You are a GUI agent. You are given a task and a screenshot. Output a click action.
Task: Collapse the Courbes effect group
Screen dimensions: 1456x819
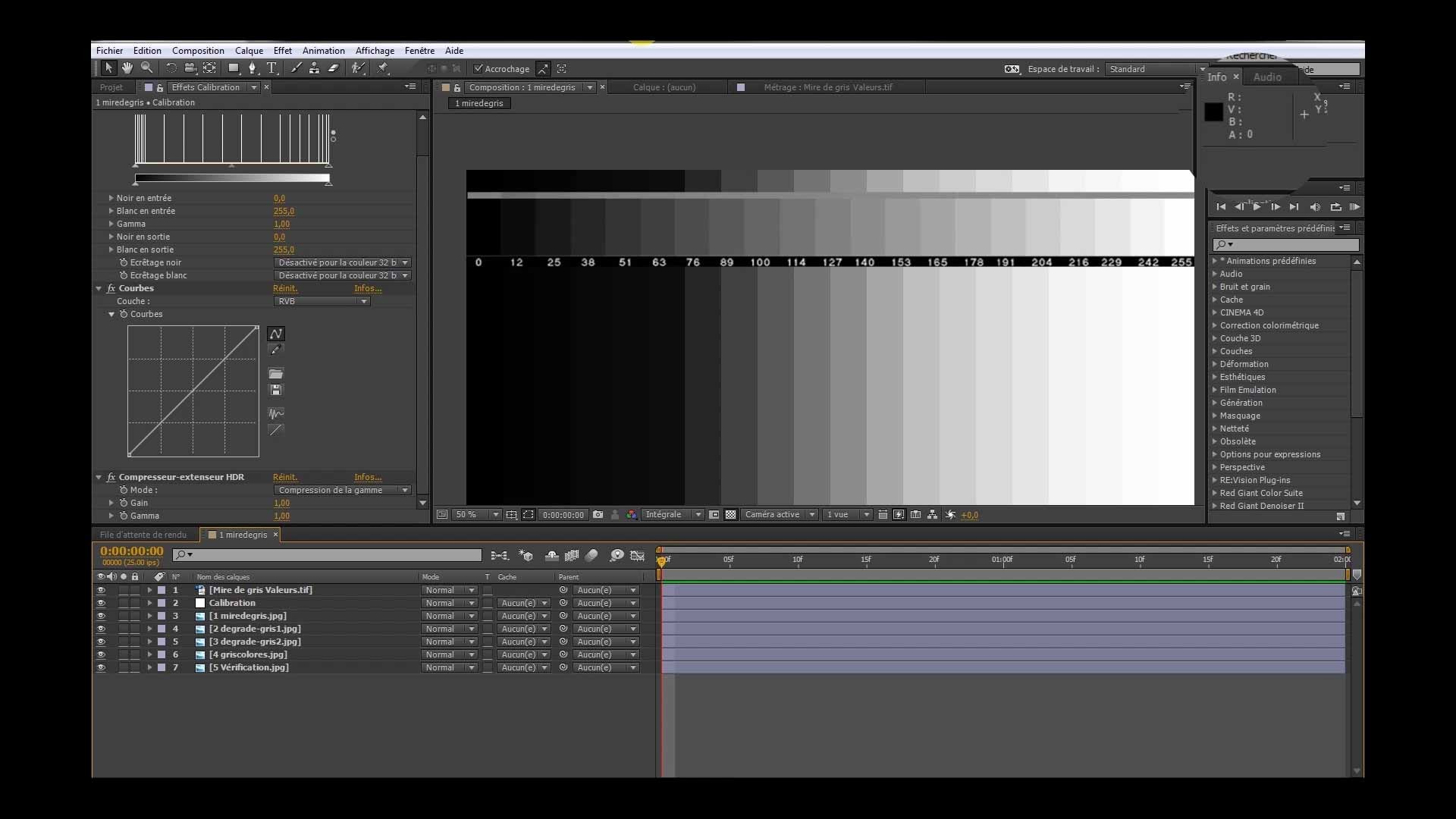pyautogui.click(x=99, y=288)
